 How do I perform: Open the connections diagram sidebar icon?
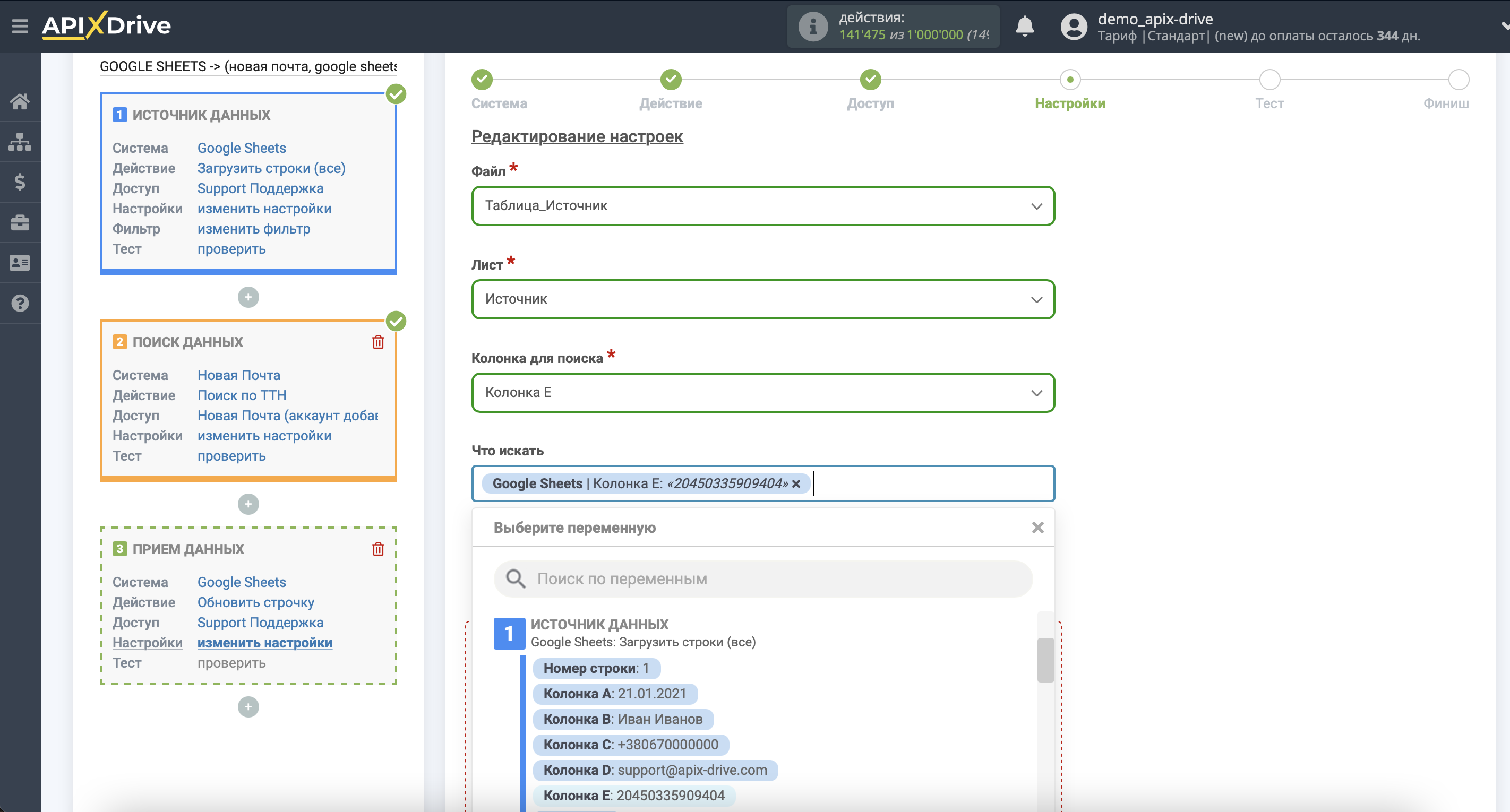20,142
